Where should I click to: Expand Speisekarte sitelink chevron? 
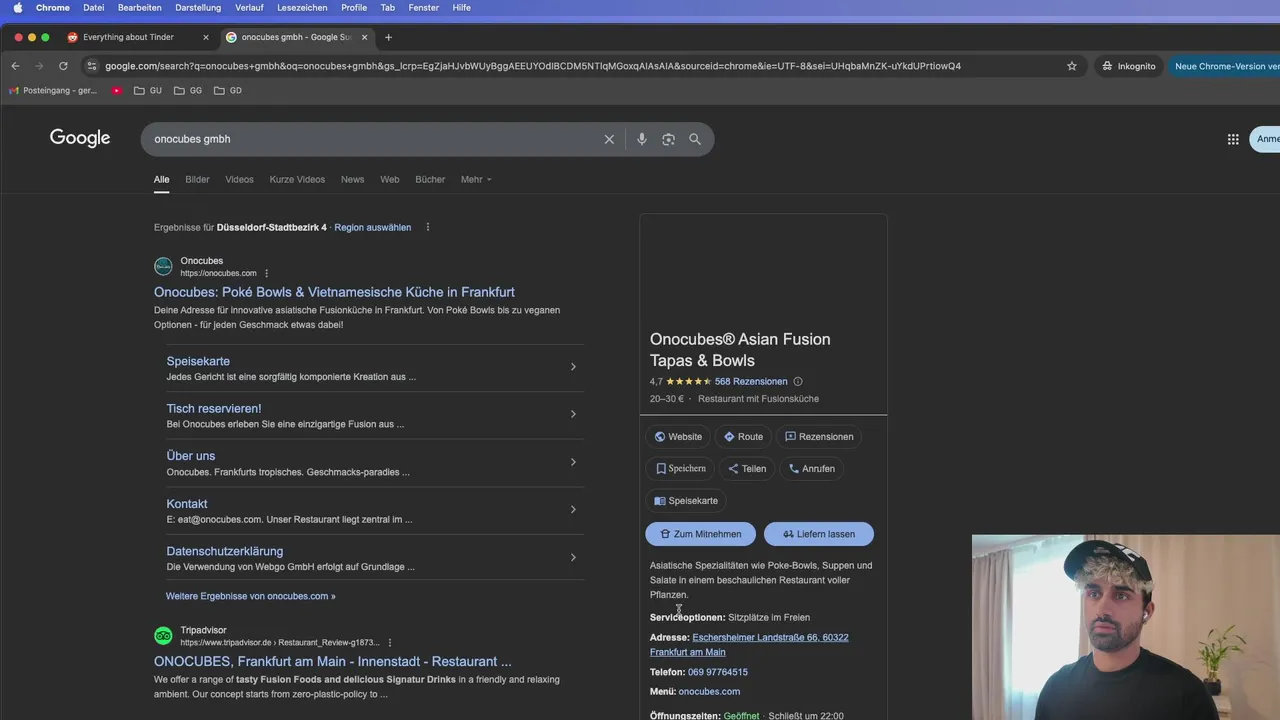point(573,367)
